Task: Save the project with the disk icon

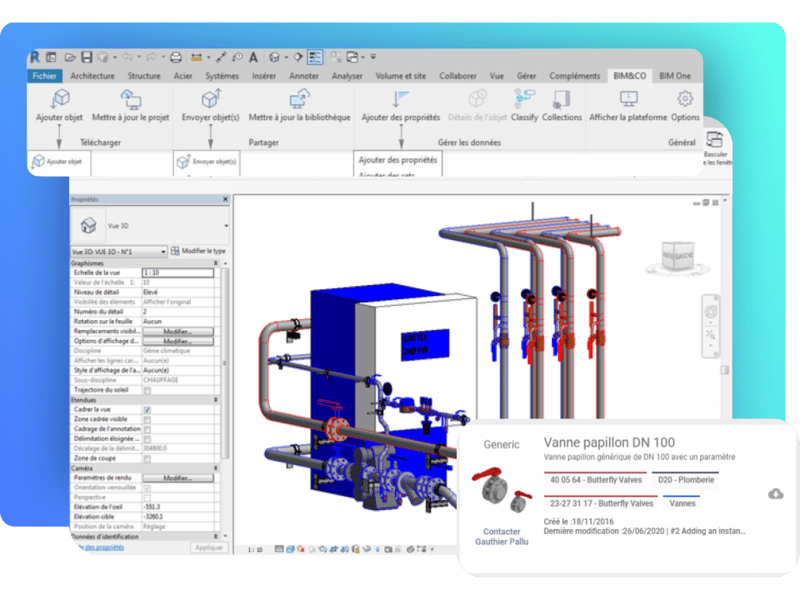Action: 86,55
